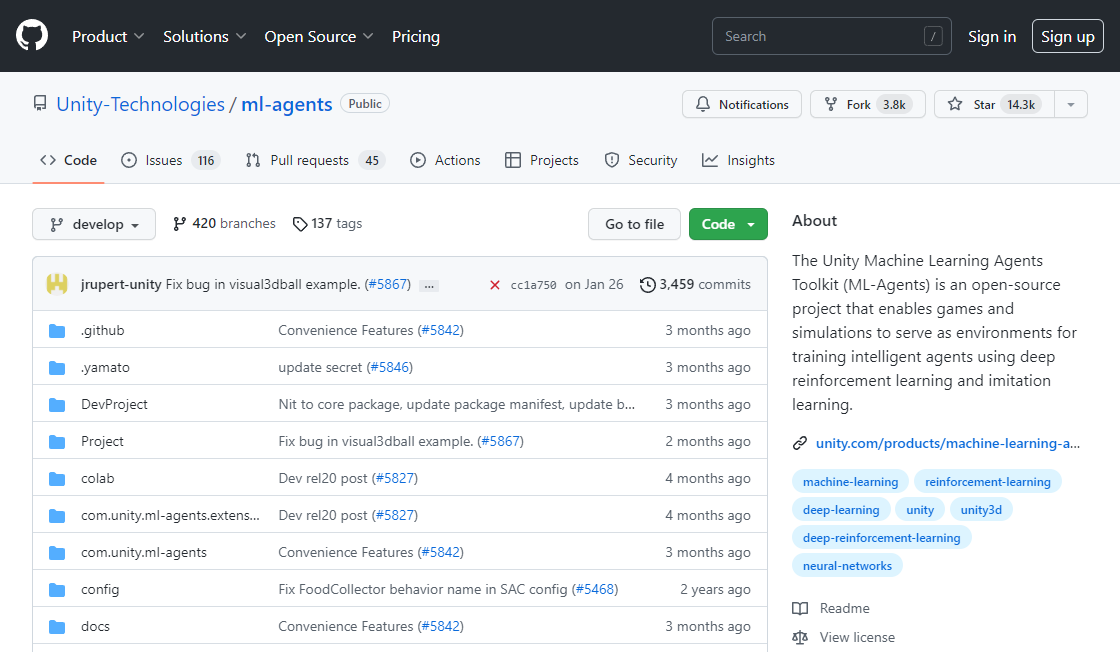
Task: Open the star lists dropdown arrow
Action: 1071,105
